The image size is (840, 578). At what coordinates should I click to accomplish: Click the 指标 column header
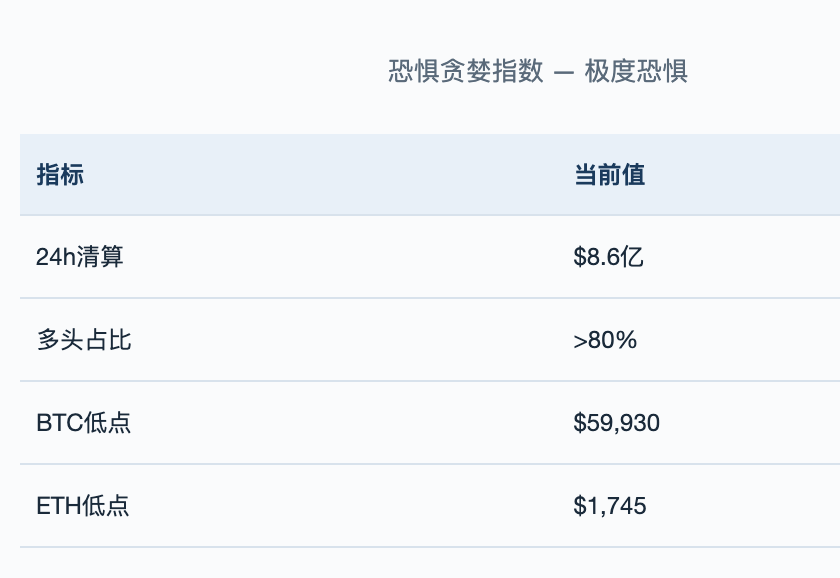click(x=60, y=175)
